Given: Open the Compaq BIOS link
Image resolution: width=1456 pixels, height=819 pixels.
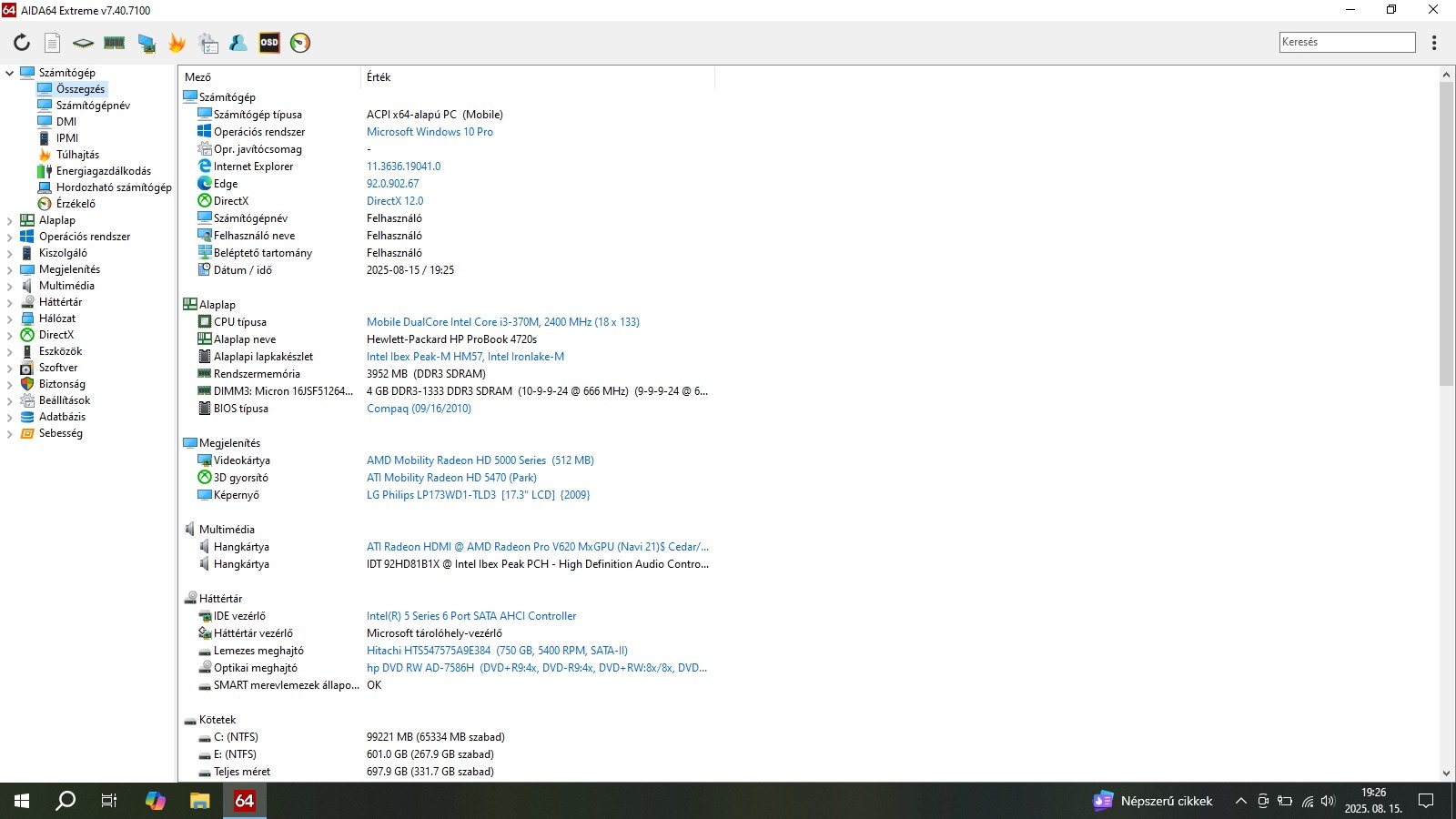Looking at the screenshot, I should pos(419,409).
